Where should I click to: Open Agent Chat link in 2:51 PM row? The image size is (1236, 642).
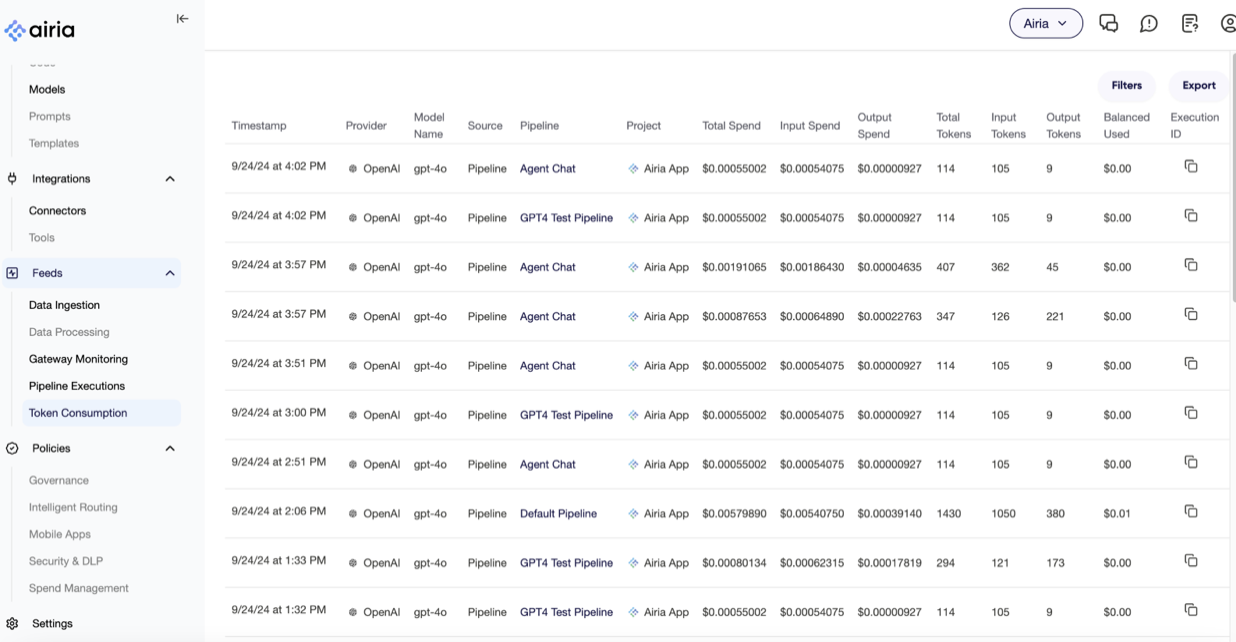[x=548, y=465]
